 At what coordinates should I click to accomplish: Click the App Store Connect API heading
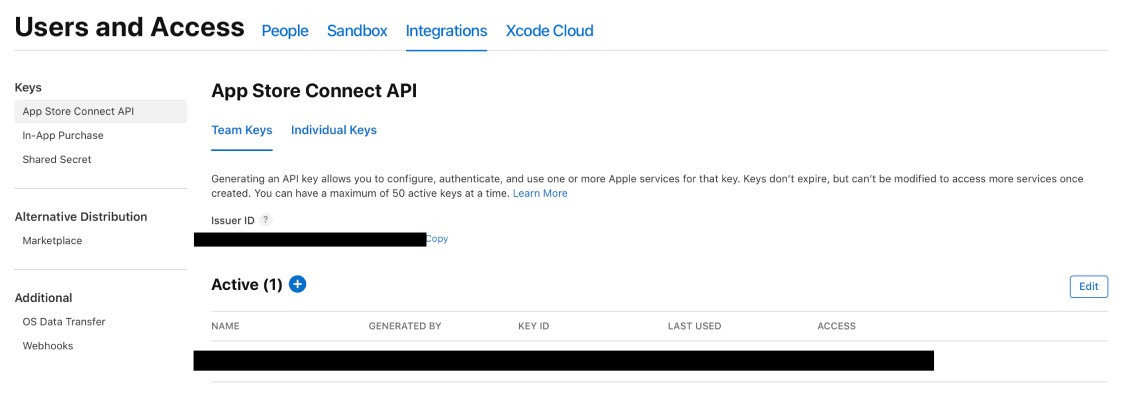[314, 91]
